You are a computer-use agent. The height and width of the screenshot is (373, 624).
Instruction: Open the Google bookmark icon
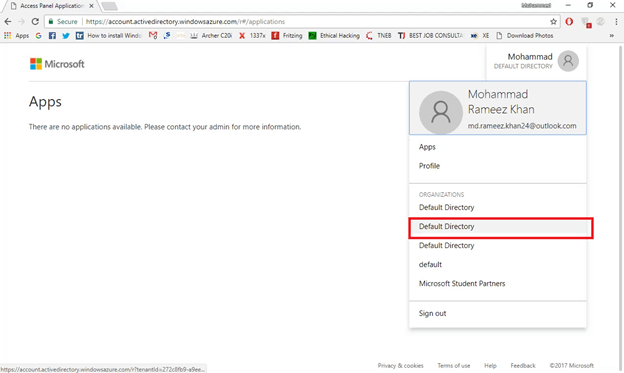click(38, 35)
